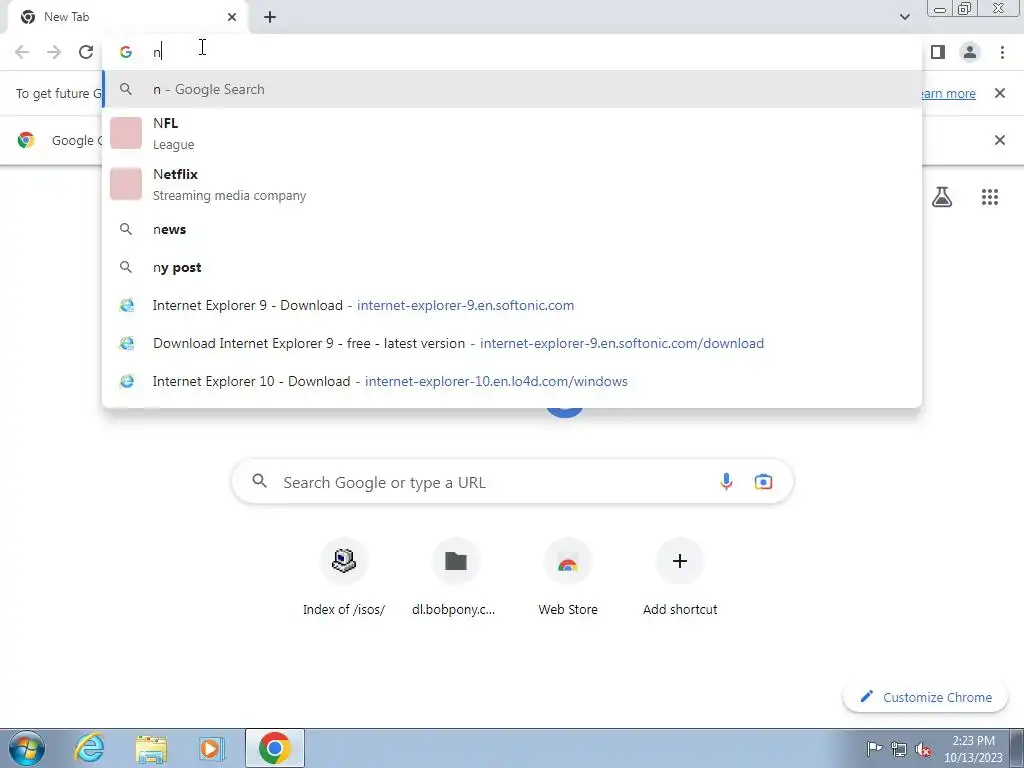
Task: Click the browser Forward arrow
Action: coord(54,52)
